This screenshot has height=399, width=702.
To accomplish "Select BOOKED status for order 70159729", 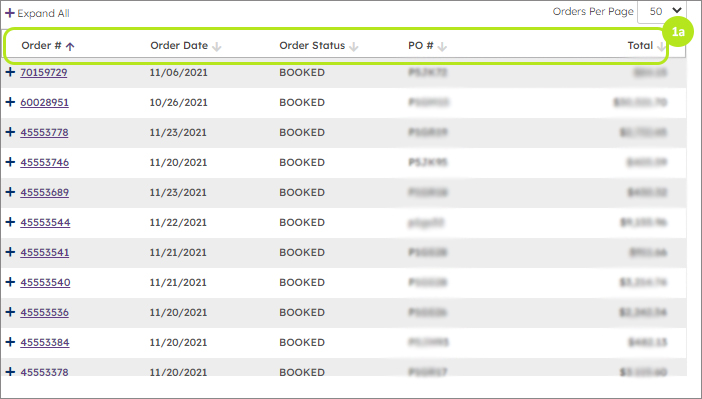I will click(x=302, y=73).
